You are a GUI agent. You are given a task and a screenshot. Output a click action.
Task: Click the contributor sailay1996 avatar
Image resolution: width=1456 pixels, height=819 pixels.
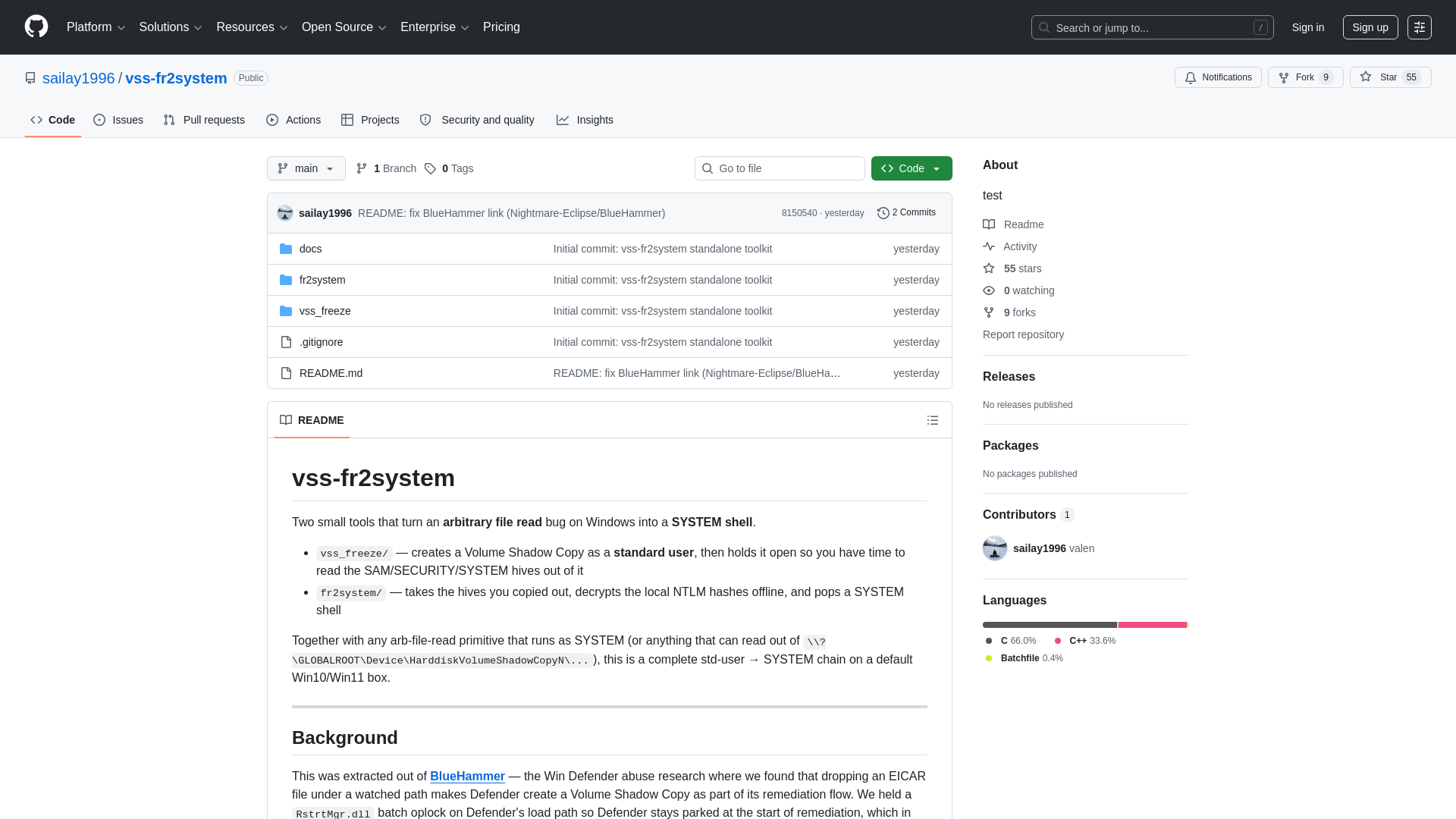coord(995,548)
